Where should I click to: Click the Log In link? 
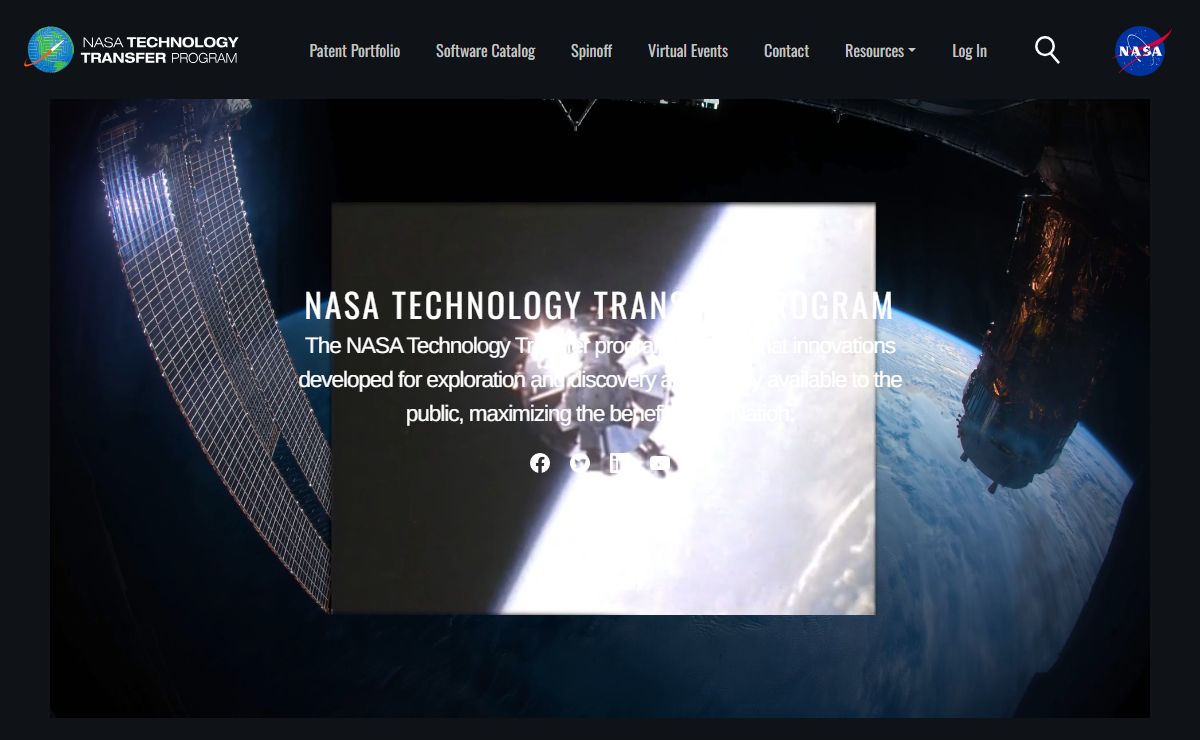[x=969, y=51]
